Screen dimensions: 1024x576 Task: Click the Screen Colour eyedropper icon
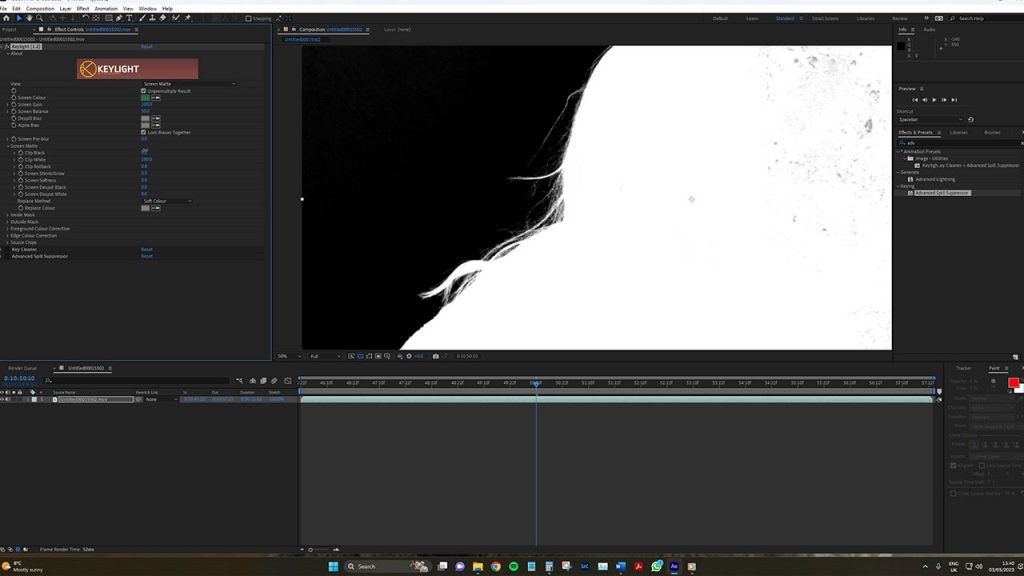pos(156,98)
